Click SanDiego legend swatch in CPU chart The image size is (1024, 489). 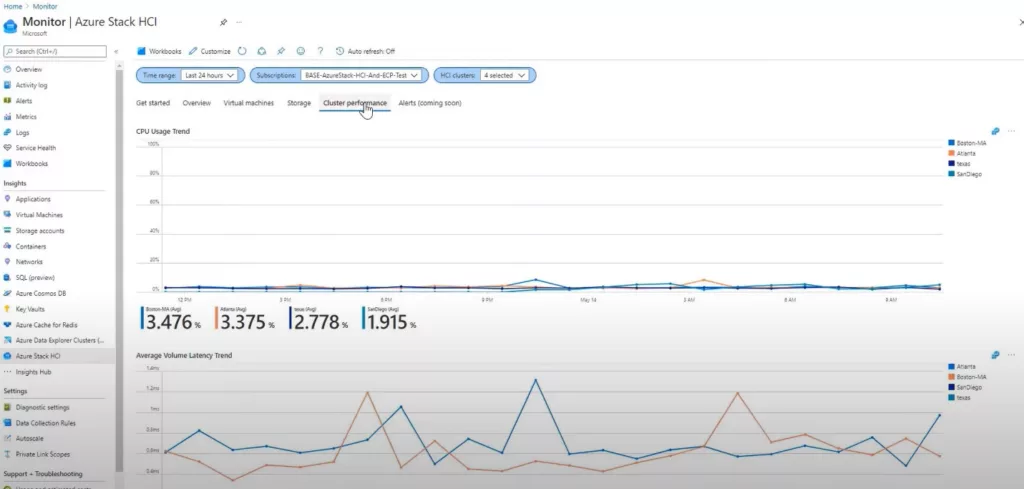click(952, 174)
